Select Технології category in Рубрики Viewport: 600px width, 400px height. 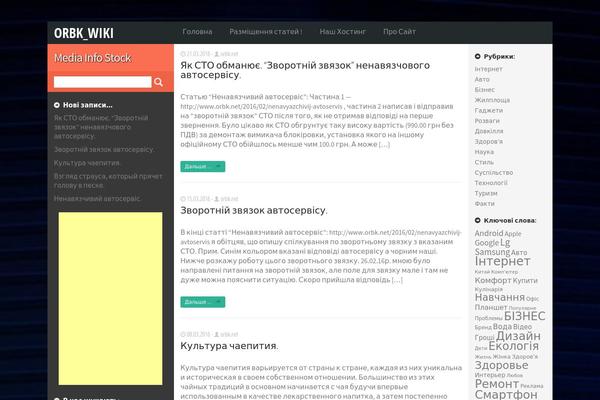491,183
